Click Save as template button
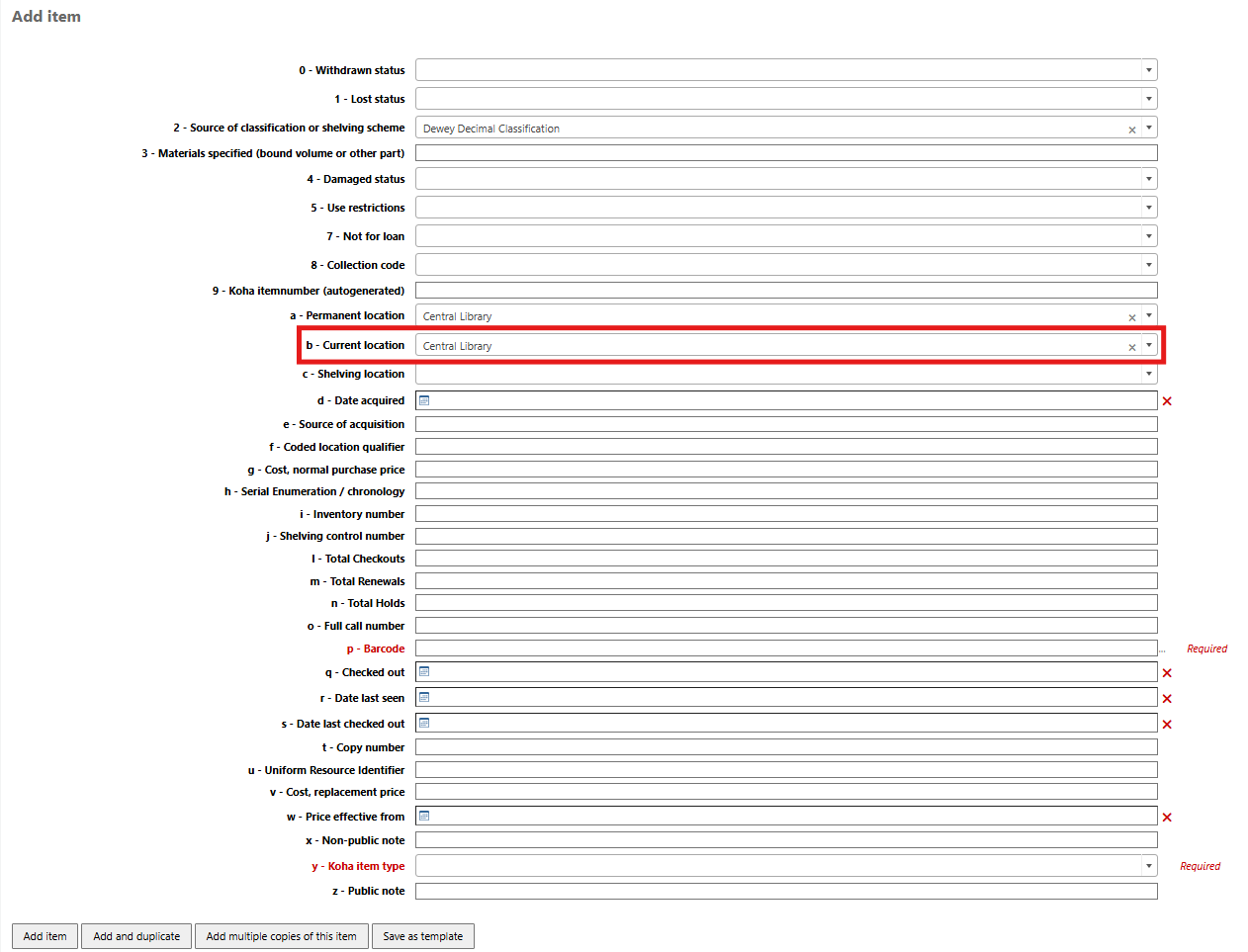This screenshot has width=1248, height=952. (423, 936)
